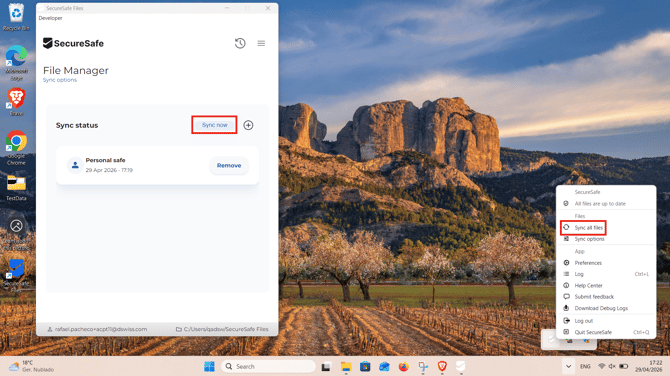Viewport: 670px width, 376px height.
Task: Click the Preferences gear icon in tray menu
Action: point(566,263)
